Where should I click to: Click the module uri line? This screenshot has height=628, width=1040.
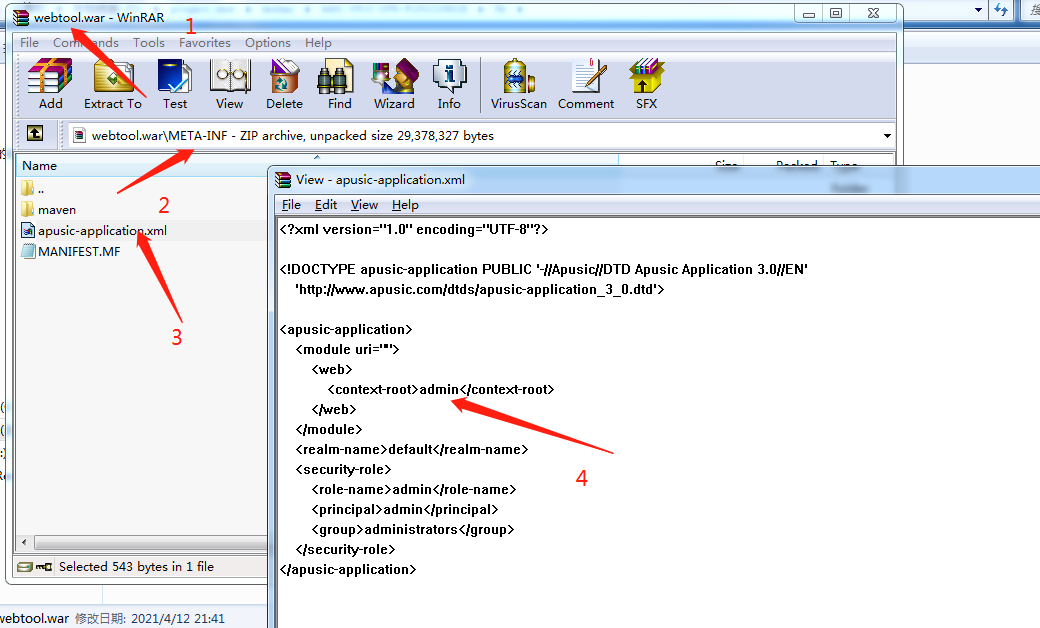coord(348,349)
